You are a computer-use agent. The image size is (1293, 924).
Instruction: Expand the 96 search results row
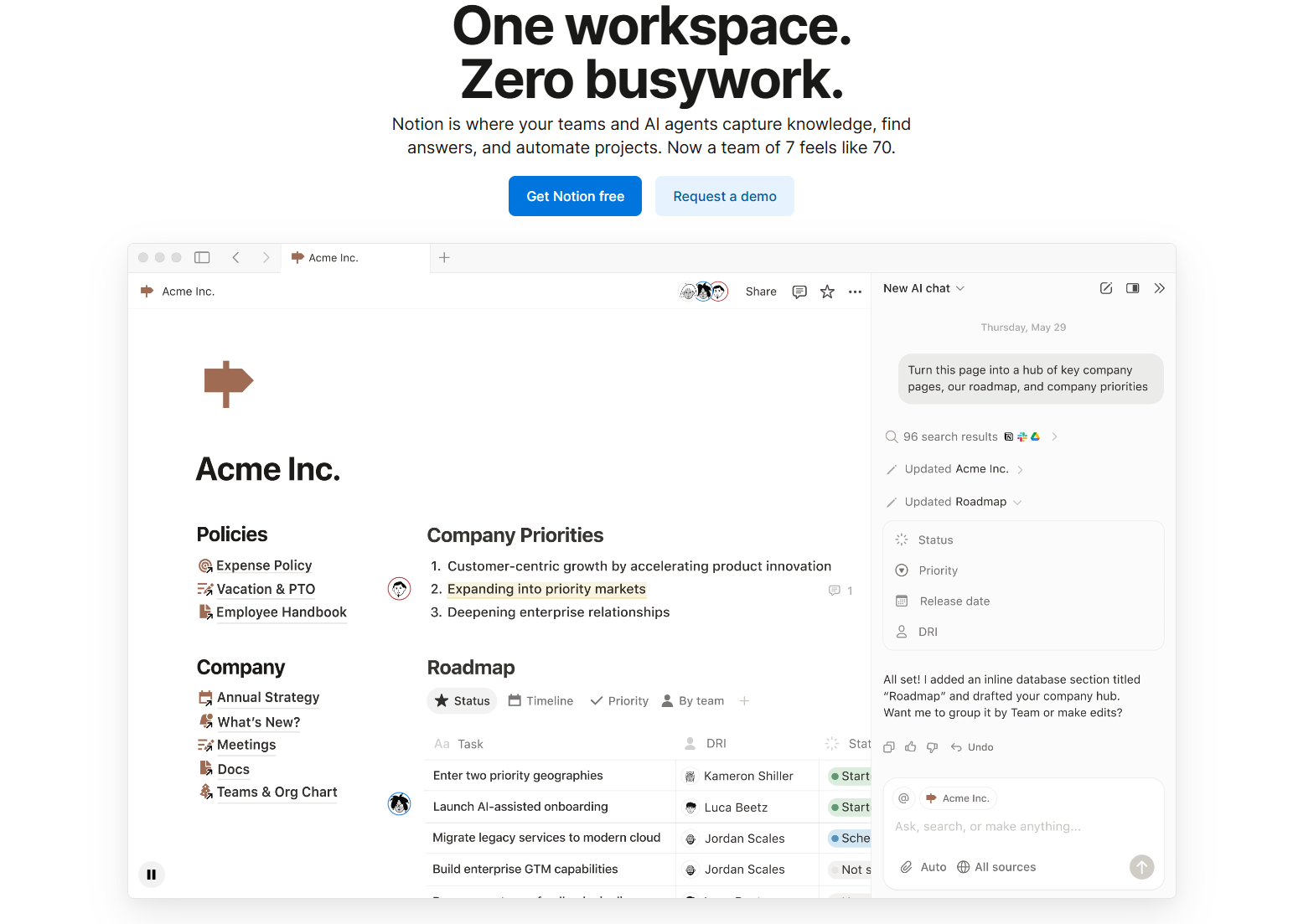[972, 436]
